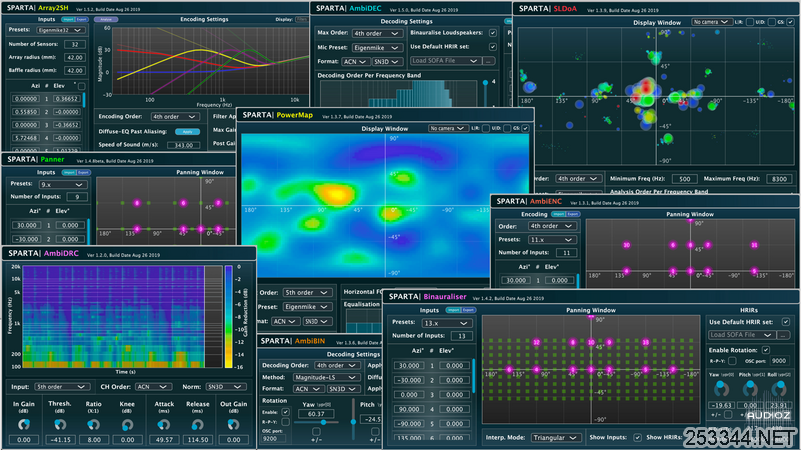Toggle U|D flip checkbox in PowerMap

click(x=507, y=128)
